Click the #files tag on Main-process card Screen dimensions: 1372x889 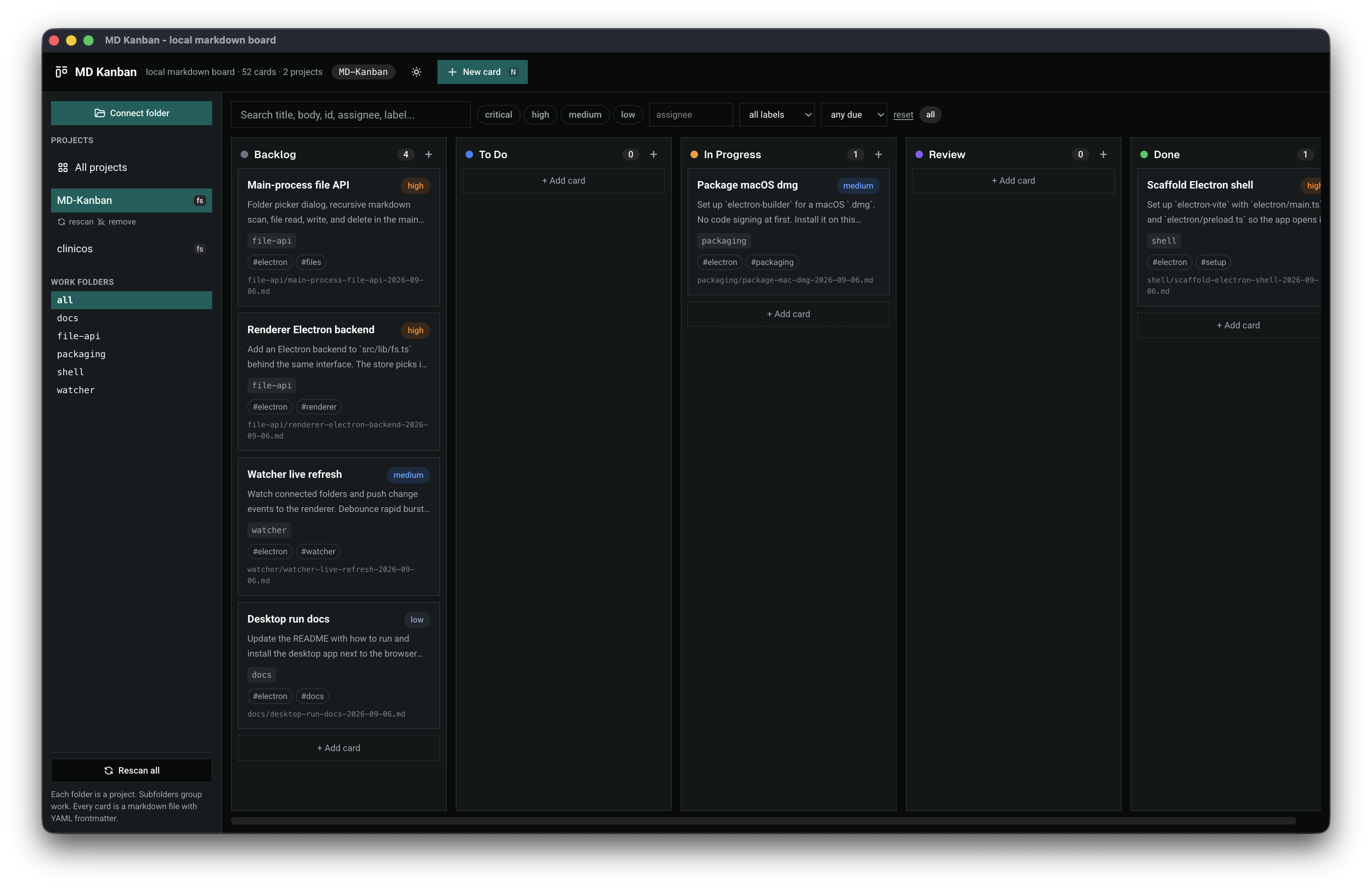311,262
